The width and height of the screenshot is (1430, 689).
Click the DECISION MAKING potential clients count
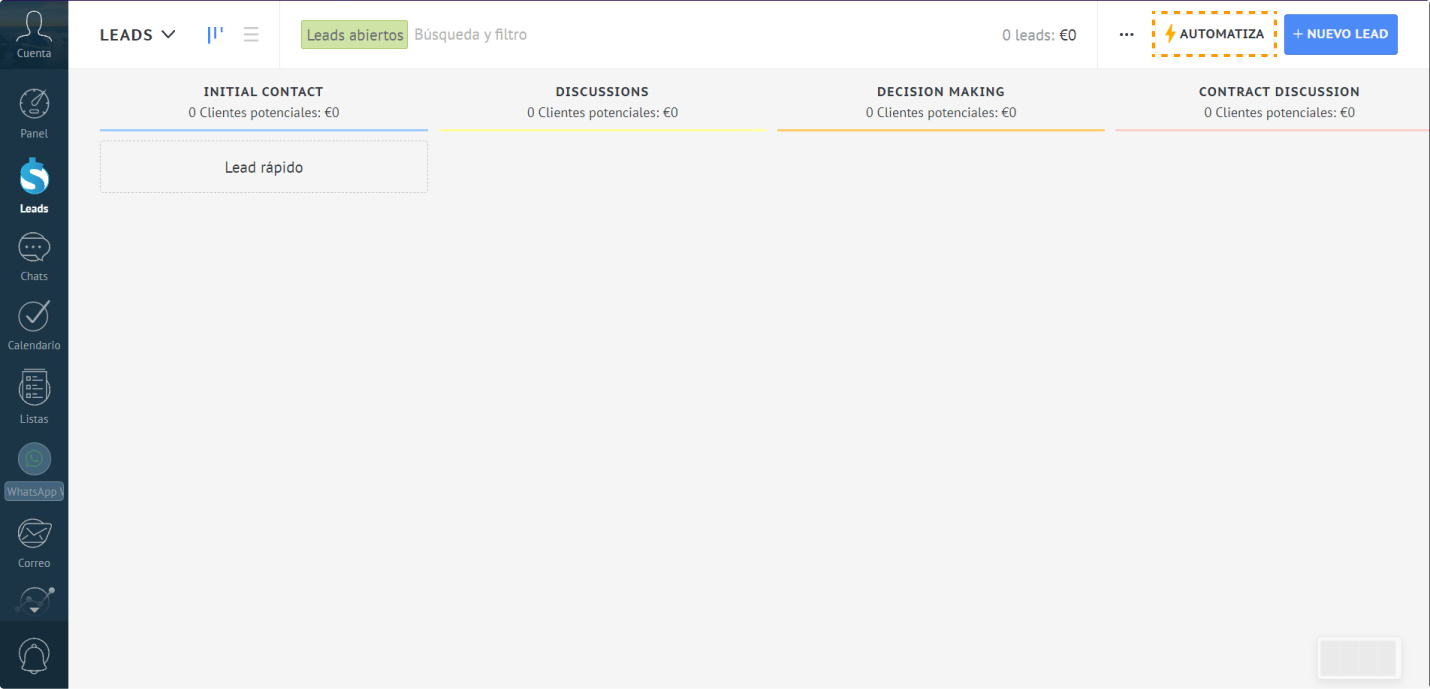pos(941,112)
